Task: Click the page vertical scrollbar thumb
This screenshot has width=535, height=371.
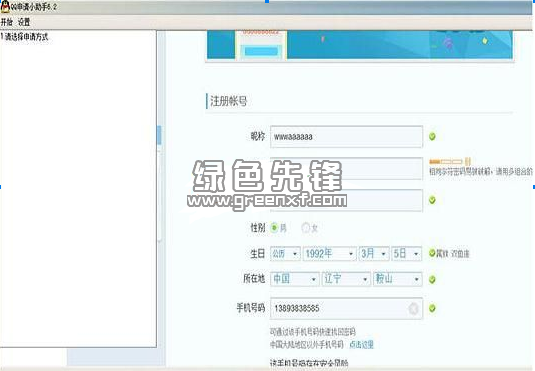Action: 159,135
